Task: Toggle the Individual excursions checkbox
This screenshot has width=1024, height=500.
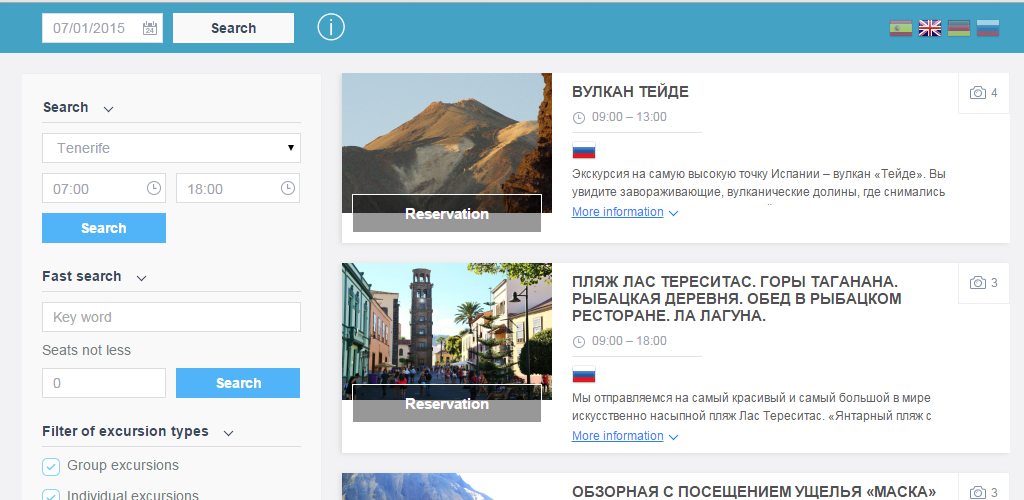Action: click(x=51, y=495)
